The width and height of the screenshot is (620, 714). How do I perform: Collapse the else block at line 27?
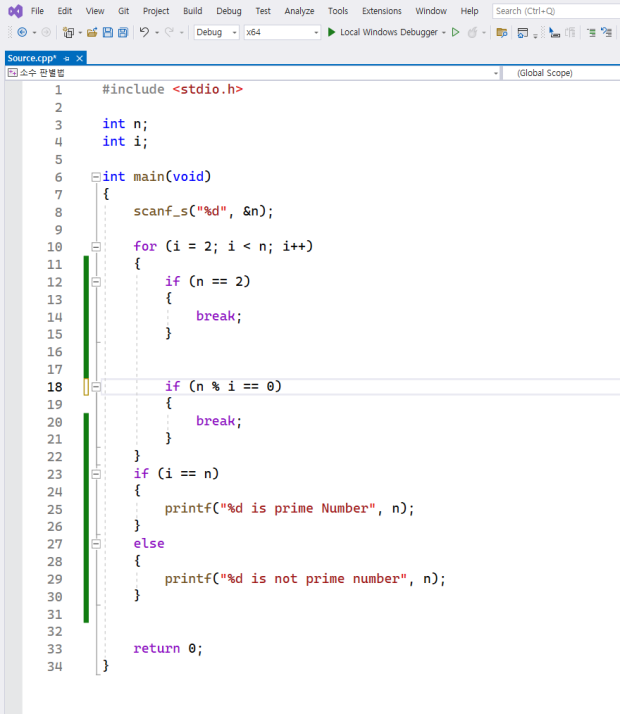pos(96,544)
